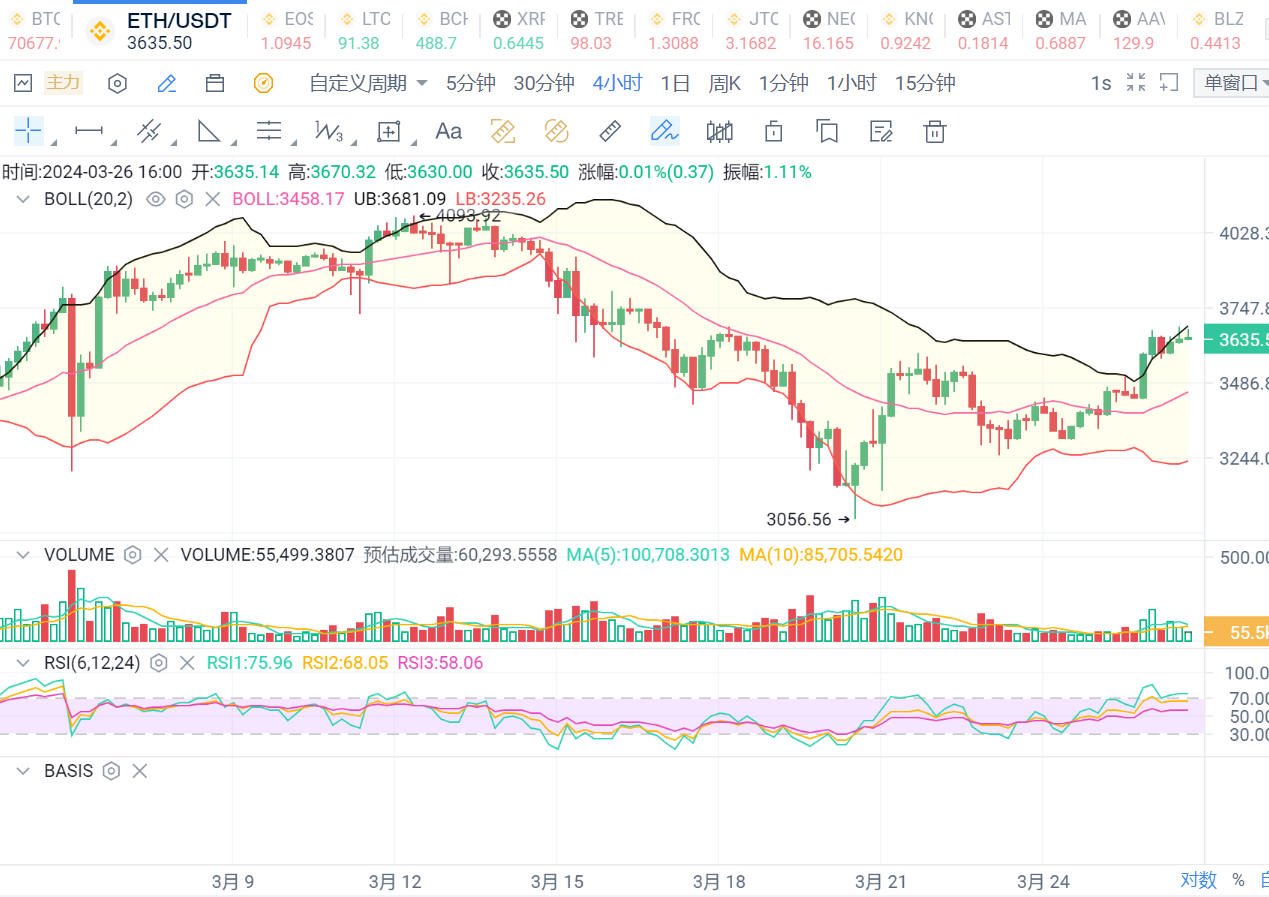Click the lock drawings icon

click(772, 131)
